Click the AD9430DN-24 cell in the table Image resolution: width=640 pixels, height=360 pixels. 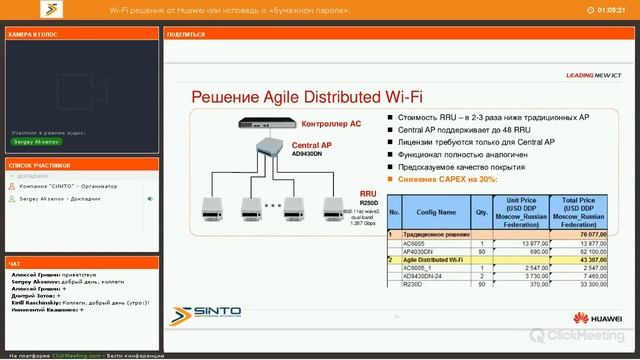(x=436, y=276)
